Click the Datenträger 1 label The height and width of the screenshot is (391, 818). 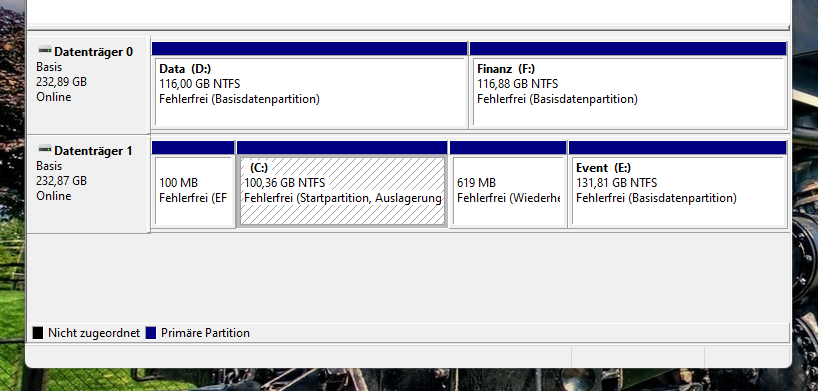(93, 150)
